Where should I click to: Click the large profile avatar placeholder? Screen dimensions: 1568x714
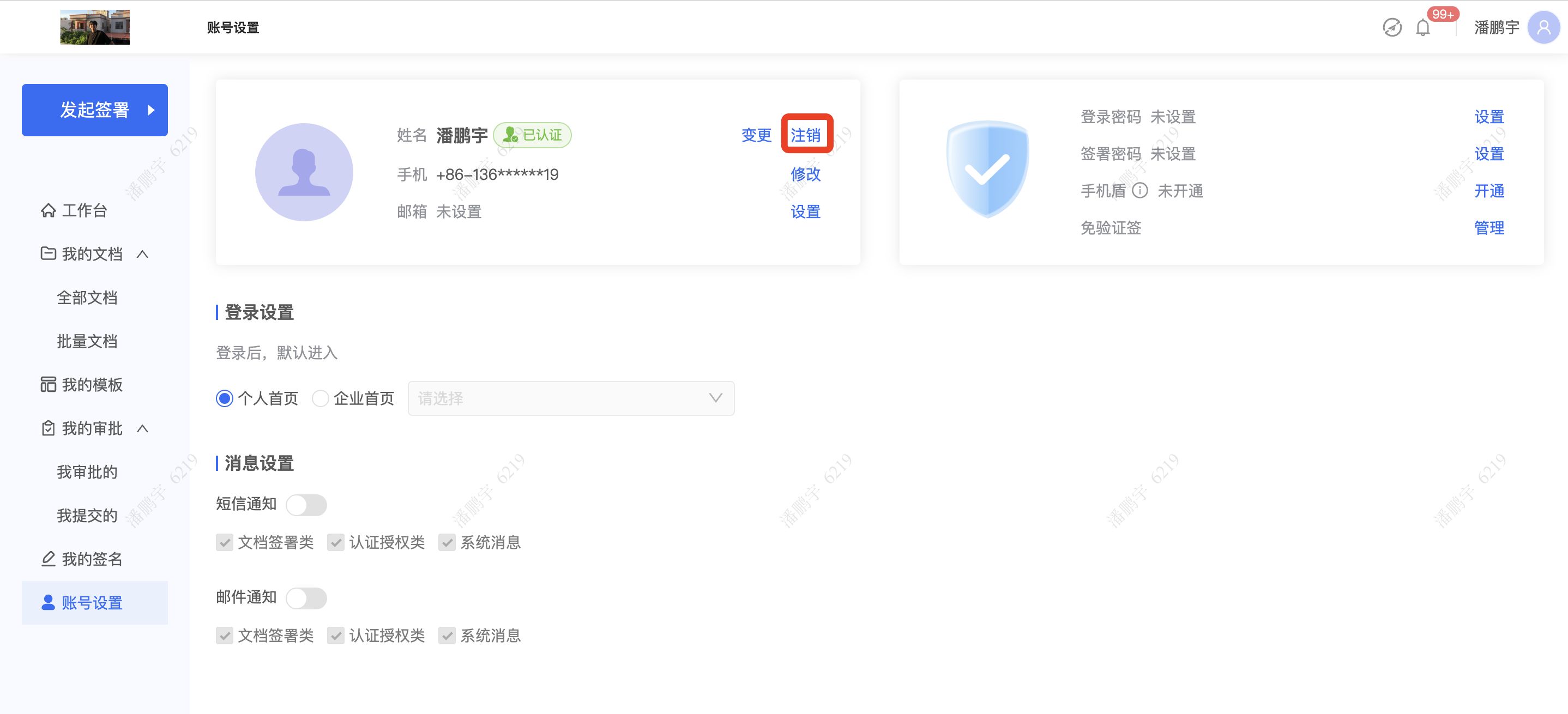[304, 172]
